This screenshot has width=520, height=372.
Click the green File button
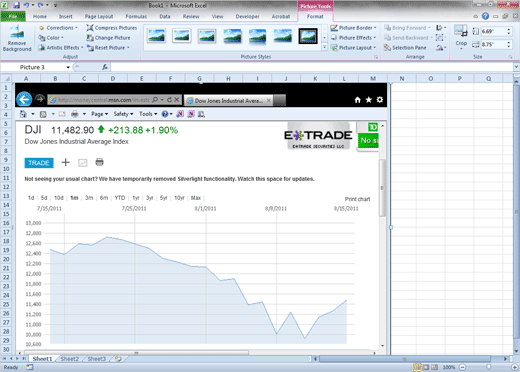(x=13, y=16)
